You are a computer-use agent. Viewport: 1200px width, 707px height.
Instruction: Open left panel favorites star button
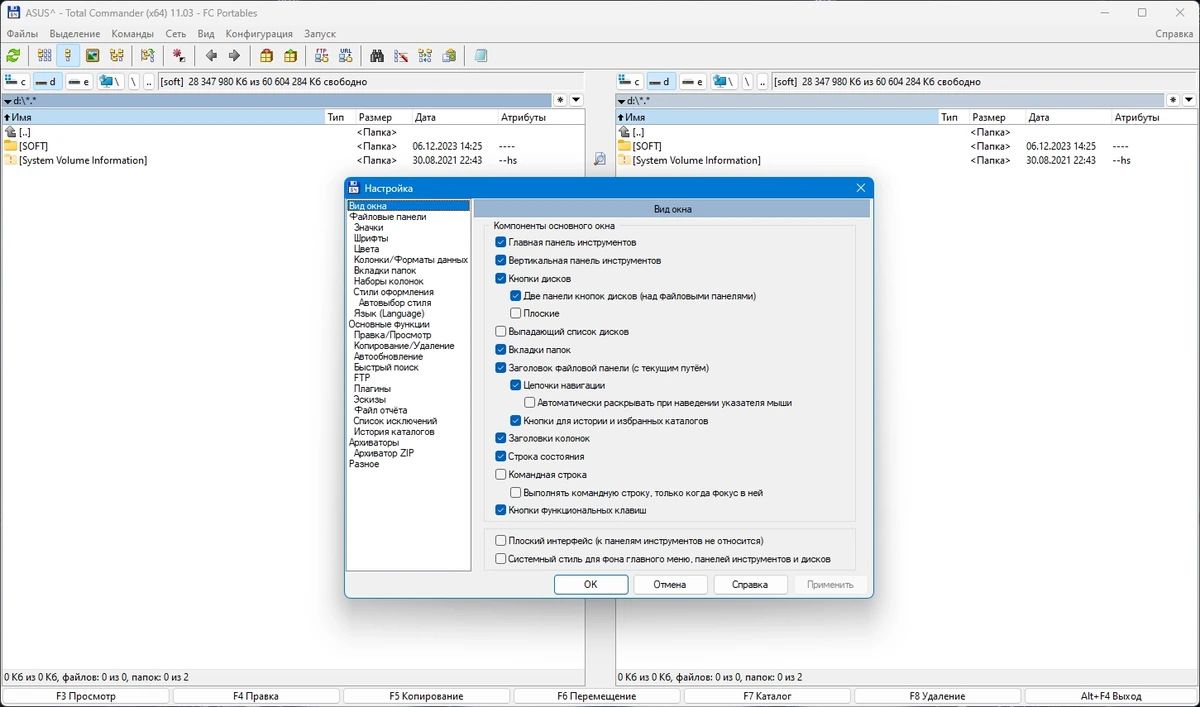click(x=560, y=100)
